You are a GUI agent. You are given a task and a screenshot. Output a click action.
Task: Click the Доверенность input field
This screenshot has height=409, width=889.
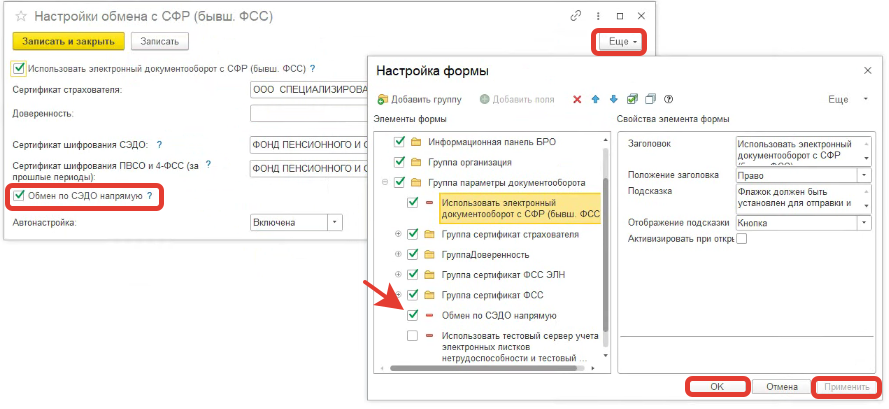[x=309, y=113]
